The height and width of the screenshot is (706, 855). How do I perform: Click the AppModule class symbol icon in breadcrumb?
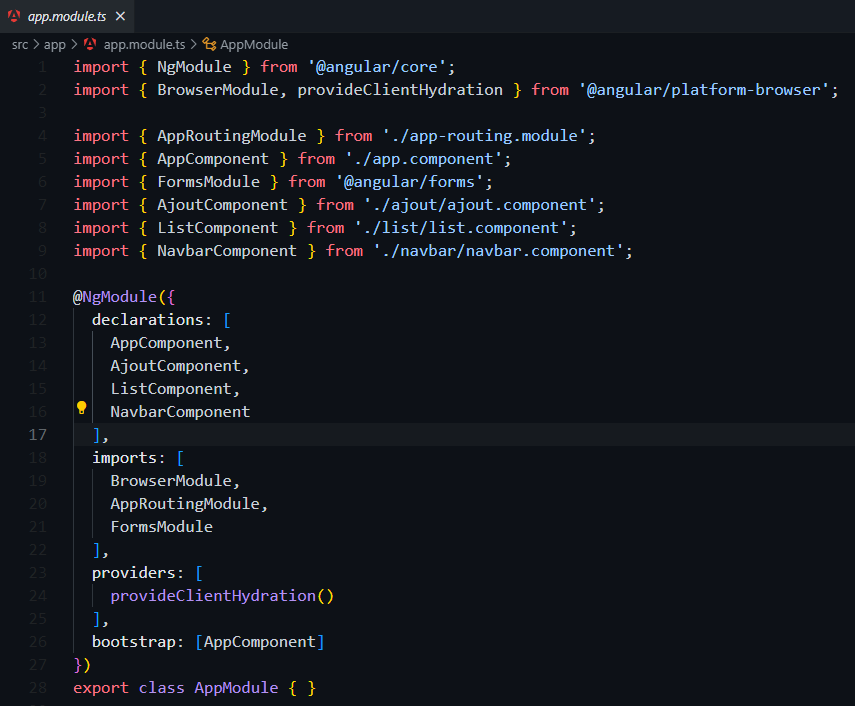coord(209,44)
